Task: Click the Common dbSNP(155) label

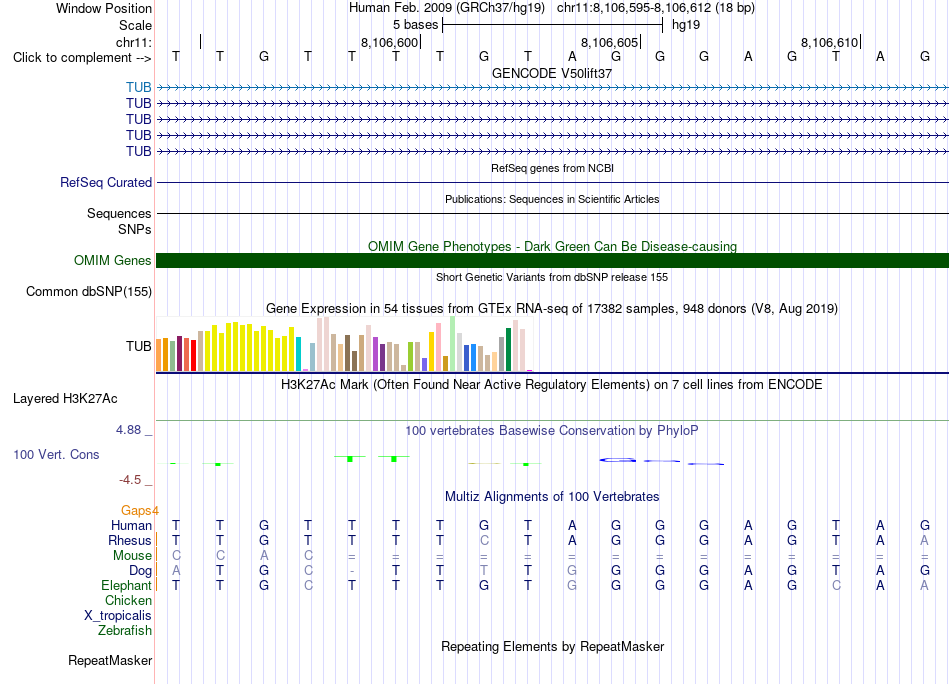Action: pyautogui.click(x=88, y=291)
